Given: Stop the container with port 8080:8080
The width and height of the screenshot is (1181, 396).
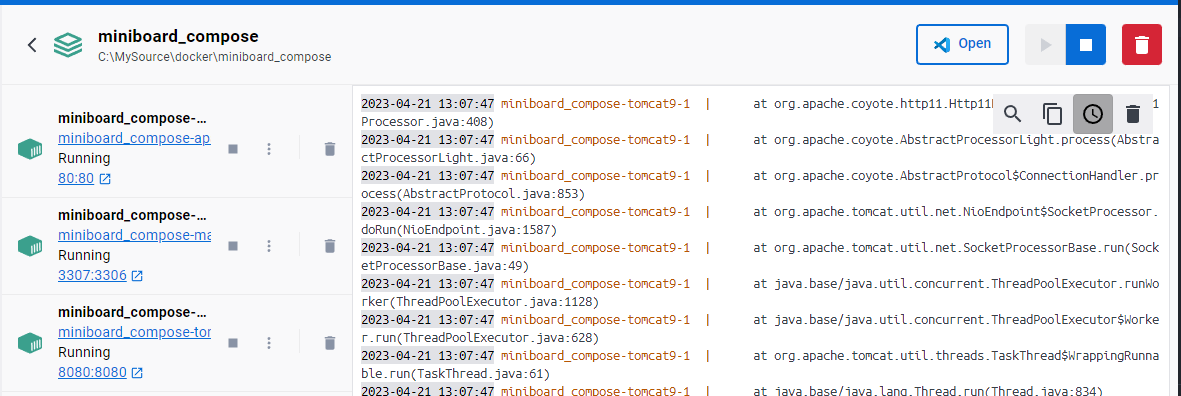Looking at the screenshot, I should point(233,343).
